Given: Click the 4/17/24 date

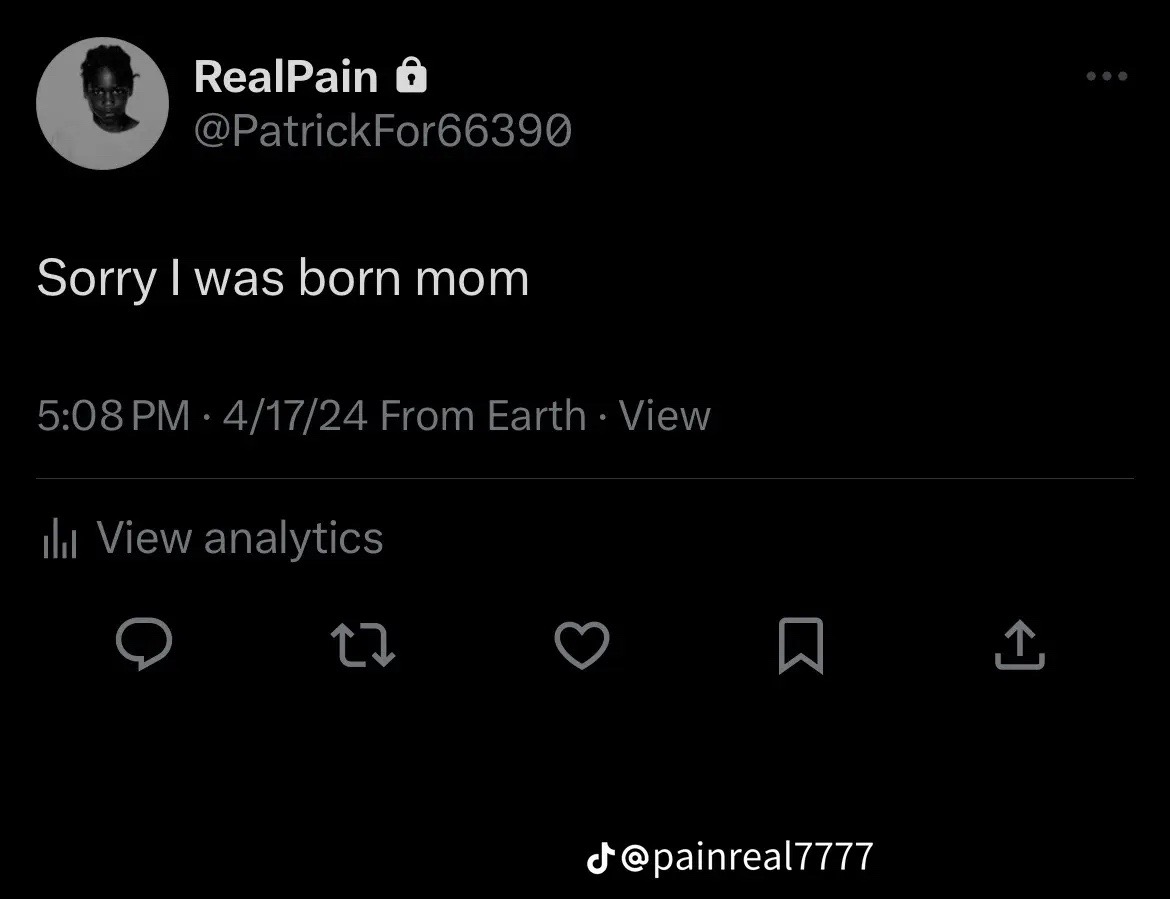Looking at the screenshot, I should [295, 416].
